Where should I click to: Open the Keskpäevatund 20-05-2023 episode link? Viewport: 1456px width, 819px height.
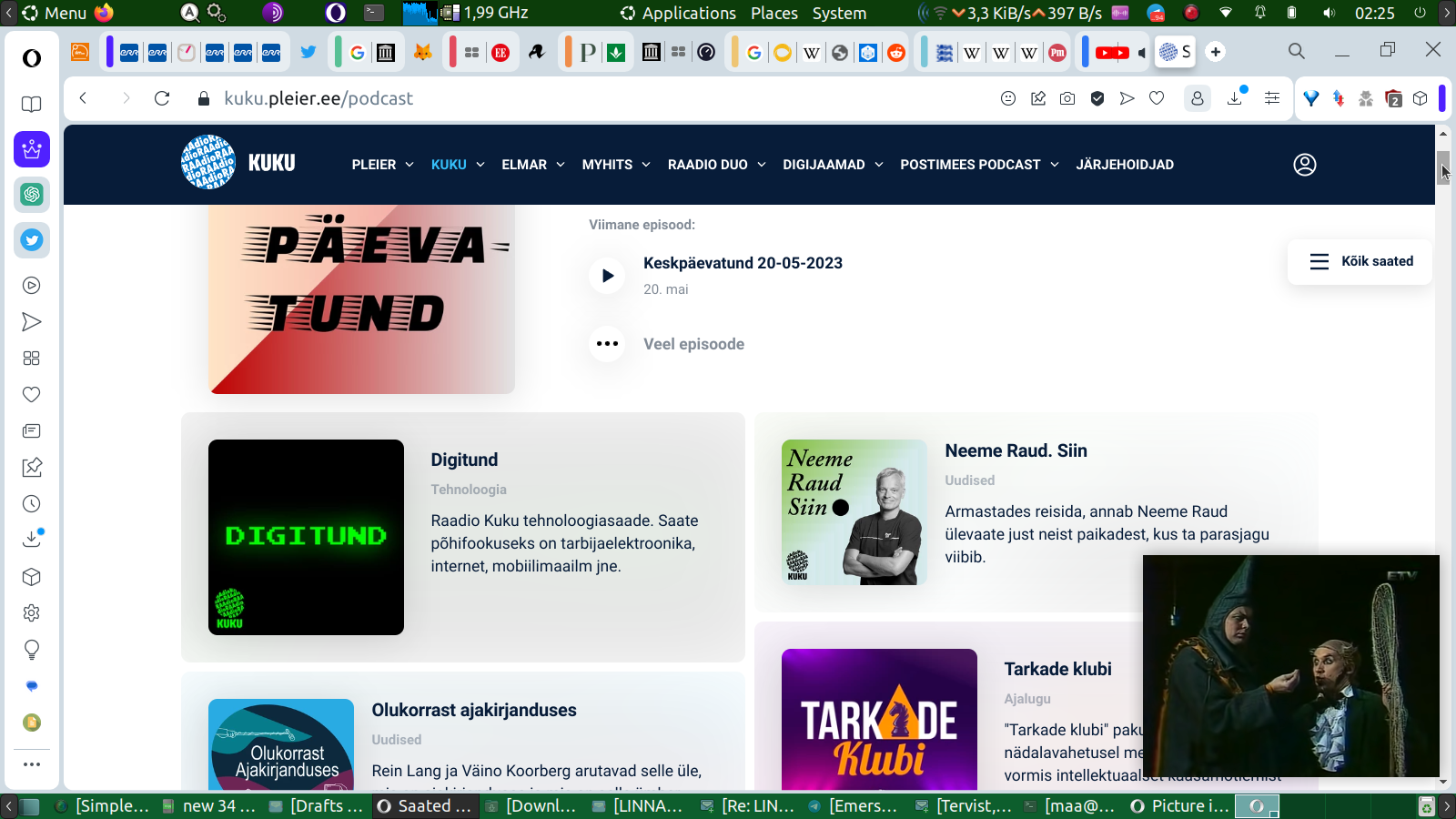tap(743, 263)
